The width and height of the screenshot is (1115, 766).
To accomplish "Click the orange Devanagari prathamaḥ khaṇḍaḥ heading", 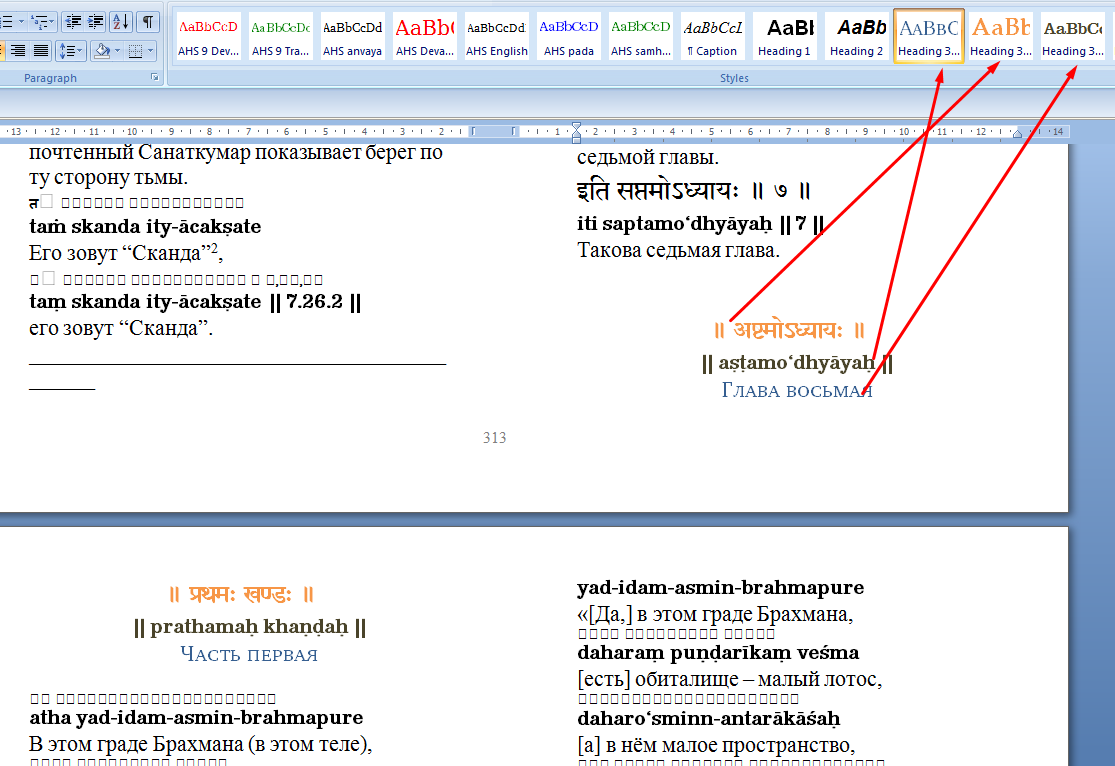I will [x=242, y=595].
